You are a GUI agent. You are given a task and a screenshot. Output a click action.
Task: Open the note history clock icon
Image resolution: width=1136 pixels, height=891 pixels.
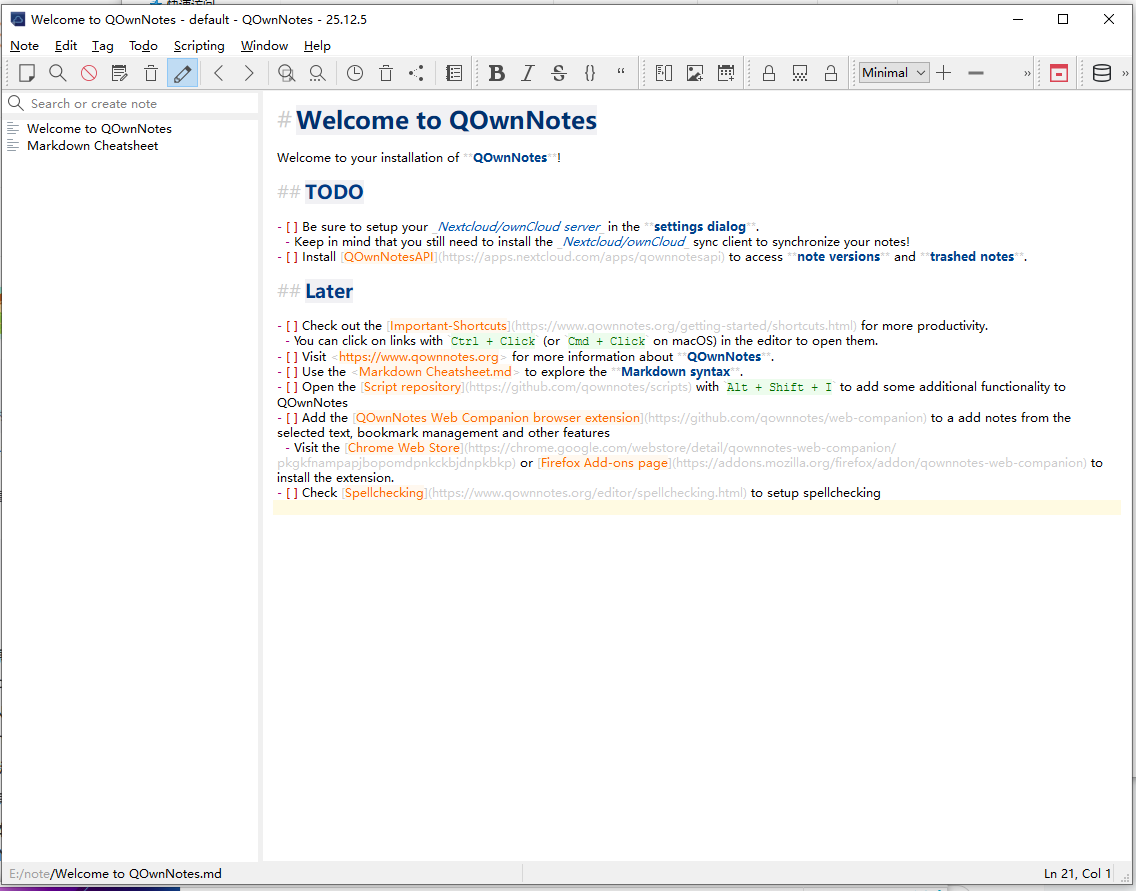[355, 73]
